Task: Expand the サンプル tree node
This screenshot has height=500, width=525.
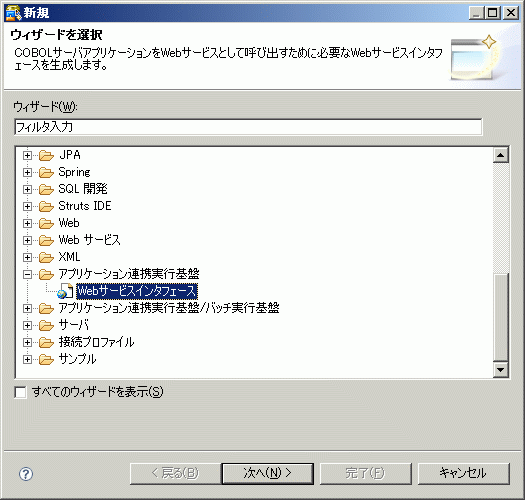Action: click(x=27, y=360)
